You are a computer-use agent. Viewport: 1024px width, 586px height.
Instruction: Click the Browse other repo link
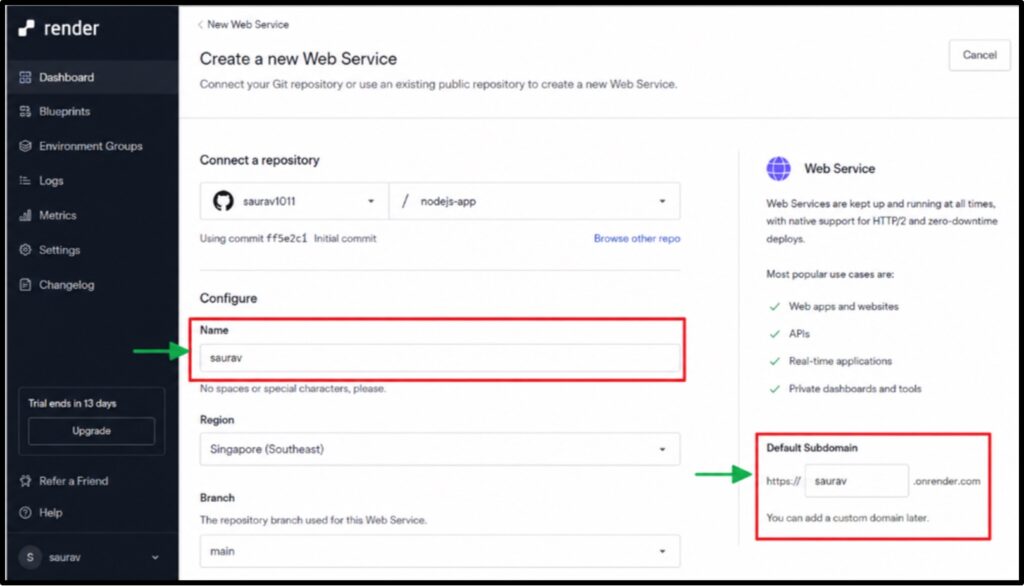[x=637, y=238]
